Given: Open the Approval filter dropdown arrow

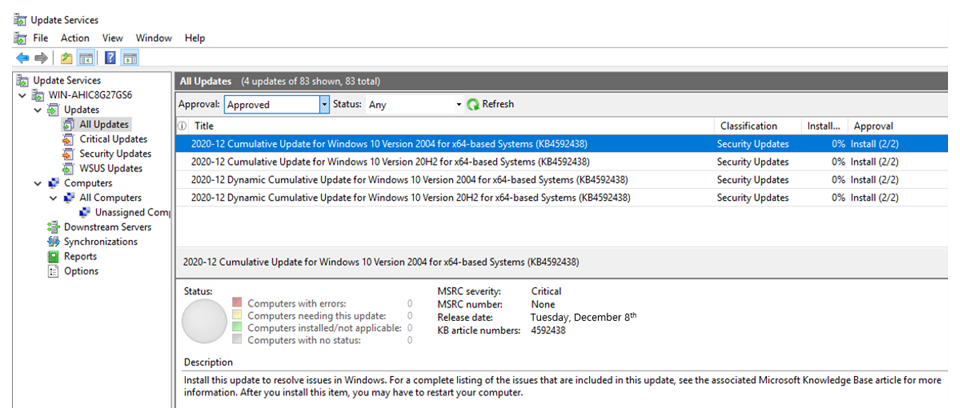Looking at the screenshot, I should click(x=324, y=105).
